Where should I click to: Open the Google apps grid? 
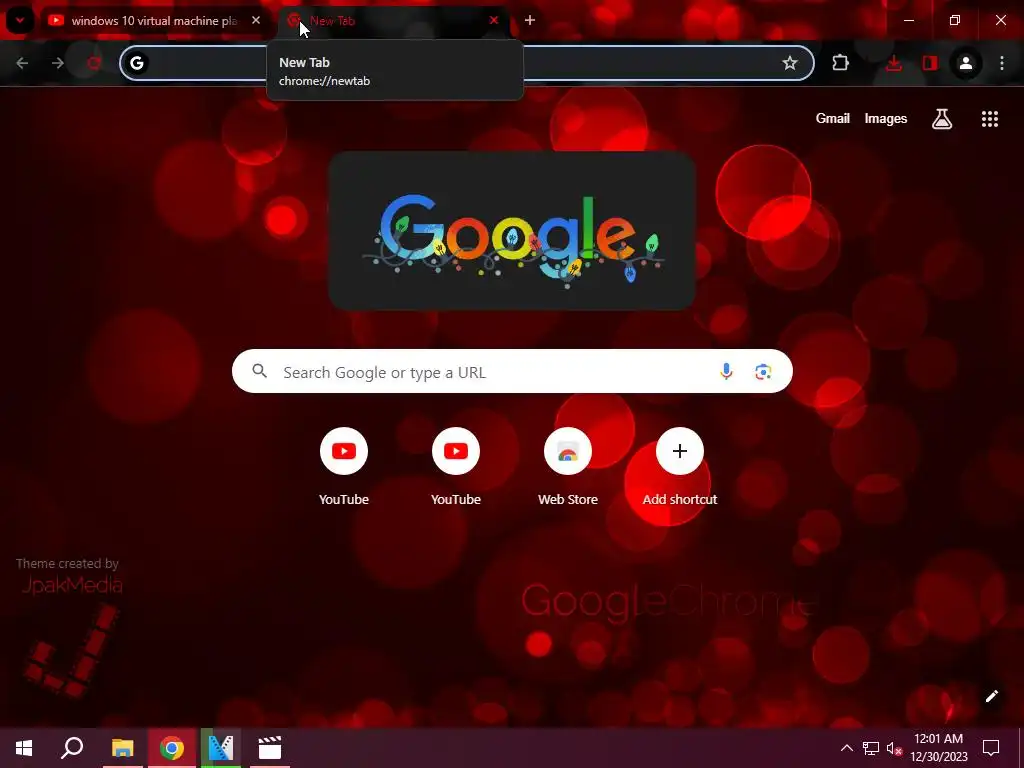(990, 119)
